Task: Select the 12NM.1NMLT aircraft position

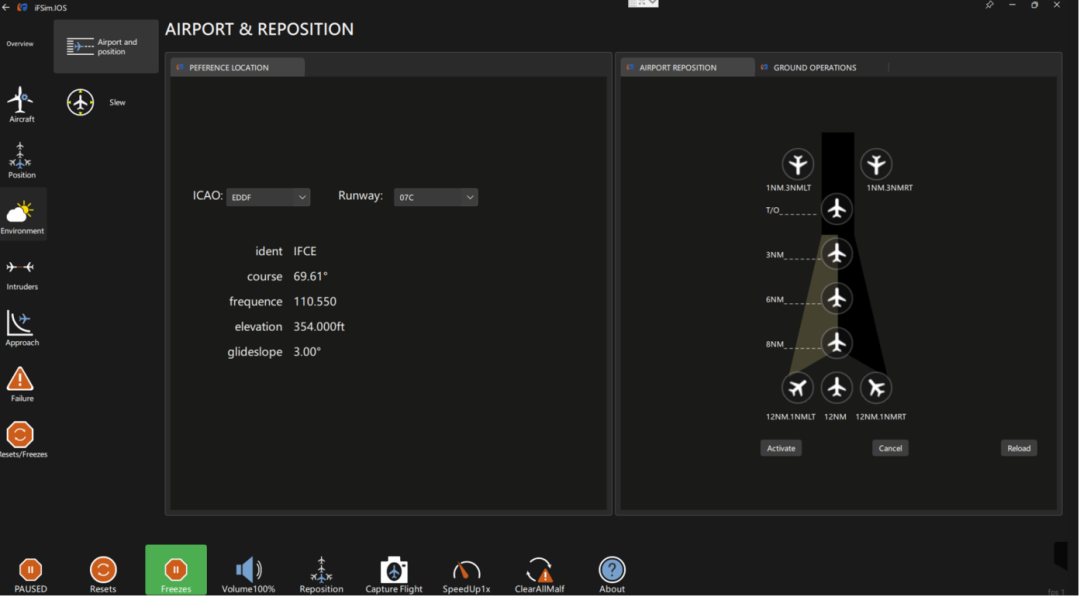Action: [x=797, y=387]
